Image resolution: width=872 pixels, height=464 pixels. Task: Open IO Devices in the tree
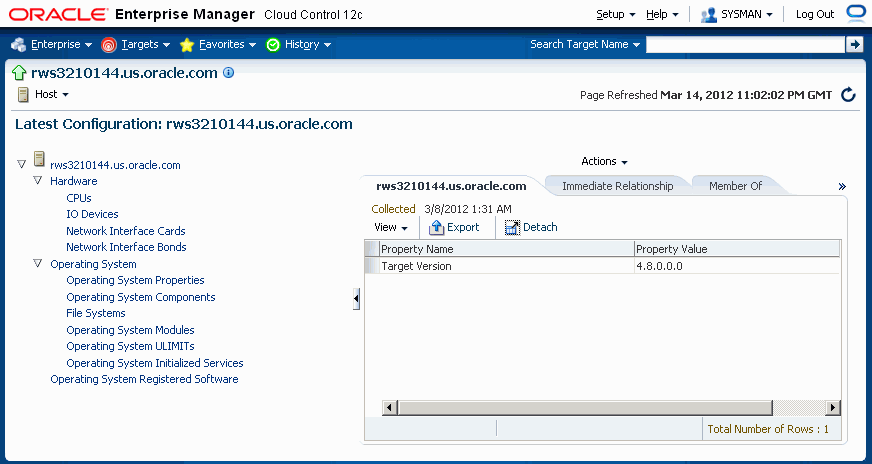[x=92, y=214]
